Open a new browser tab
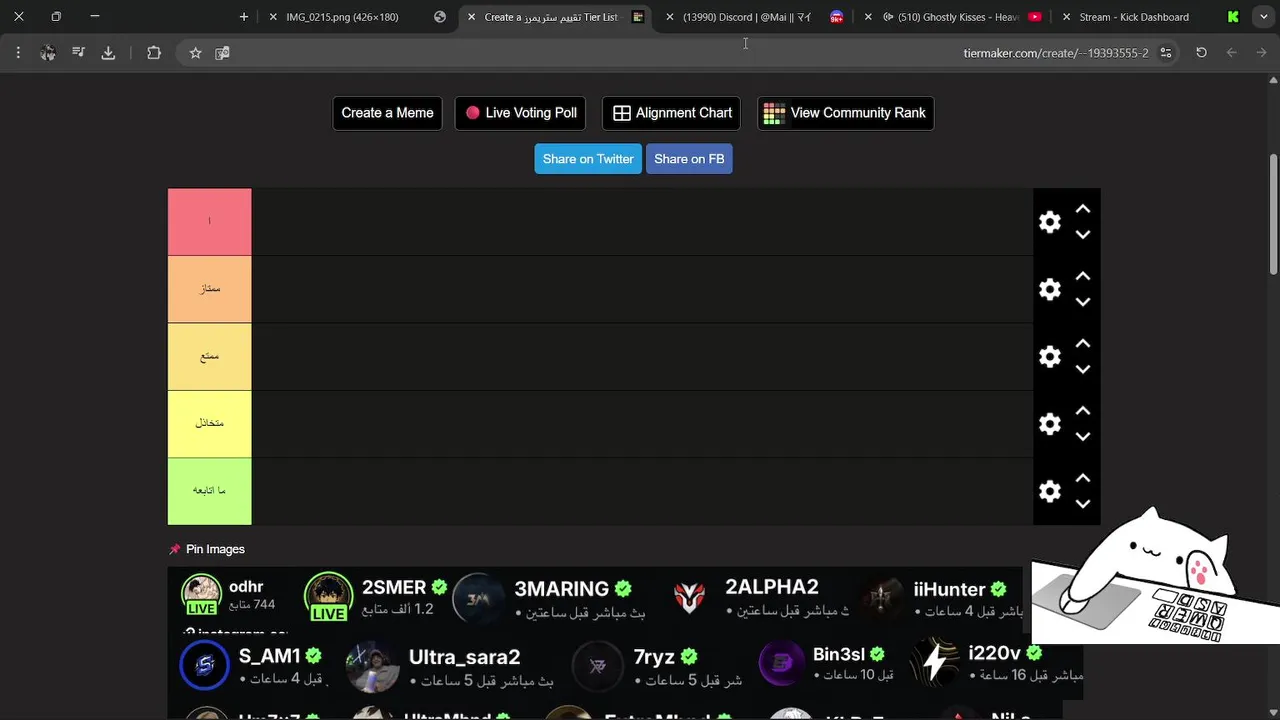 pyautogui.click(x=244, y=17)
